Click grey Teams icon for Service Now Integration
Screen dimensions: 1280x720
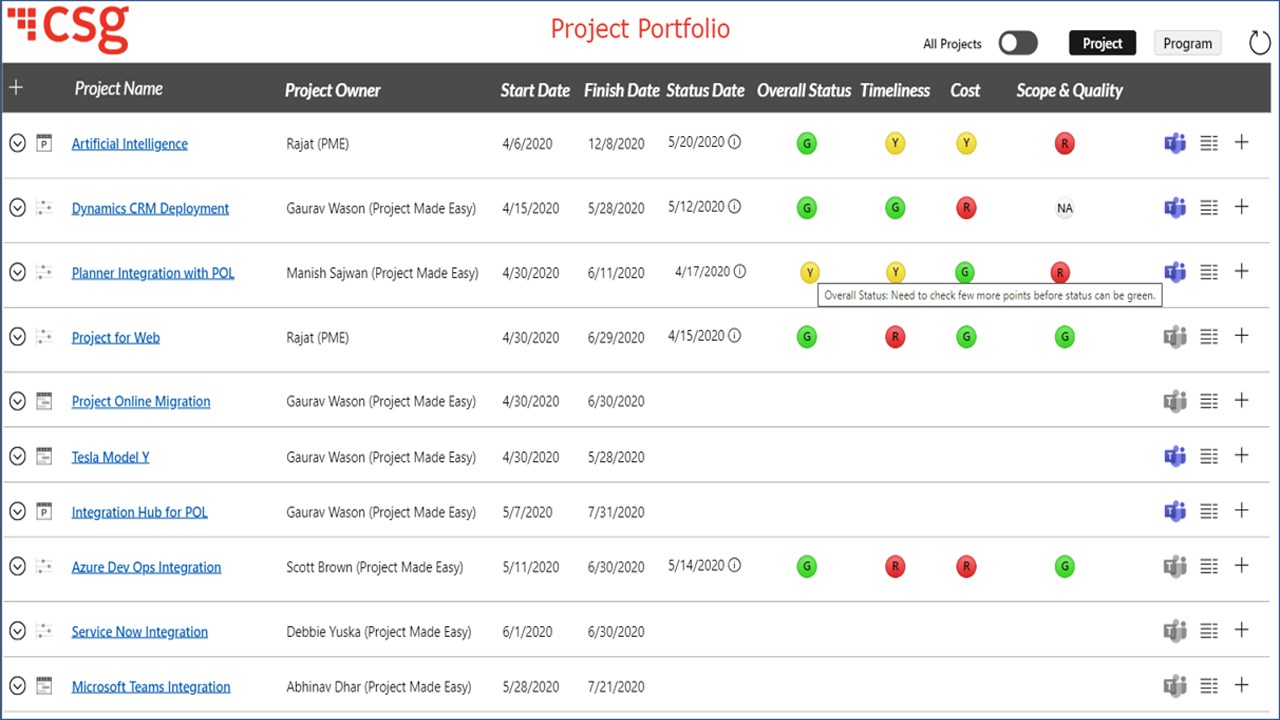tap(1175, 631)
